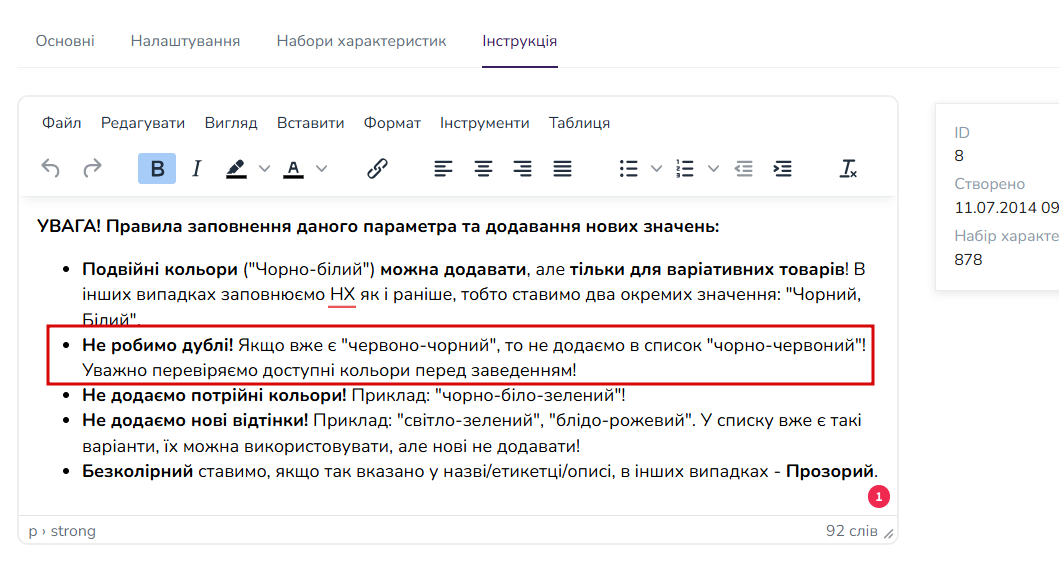Click the text "Не додаємо нові відтінки!"
The image size is (1059, 577).
coord(195,420)
